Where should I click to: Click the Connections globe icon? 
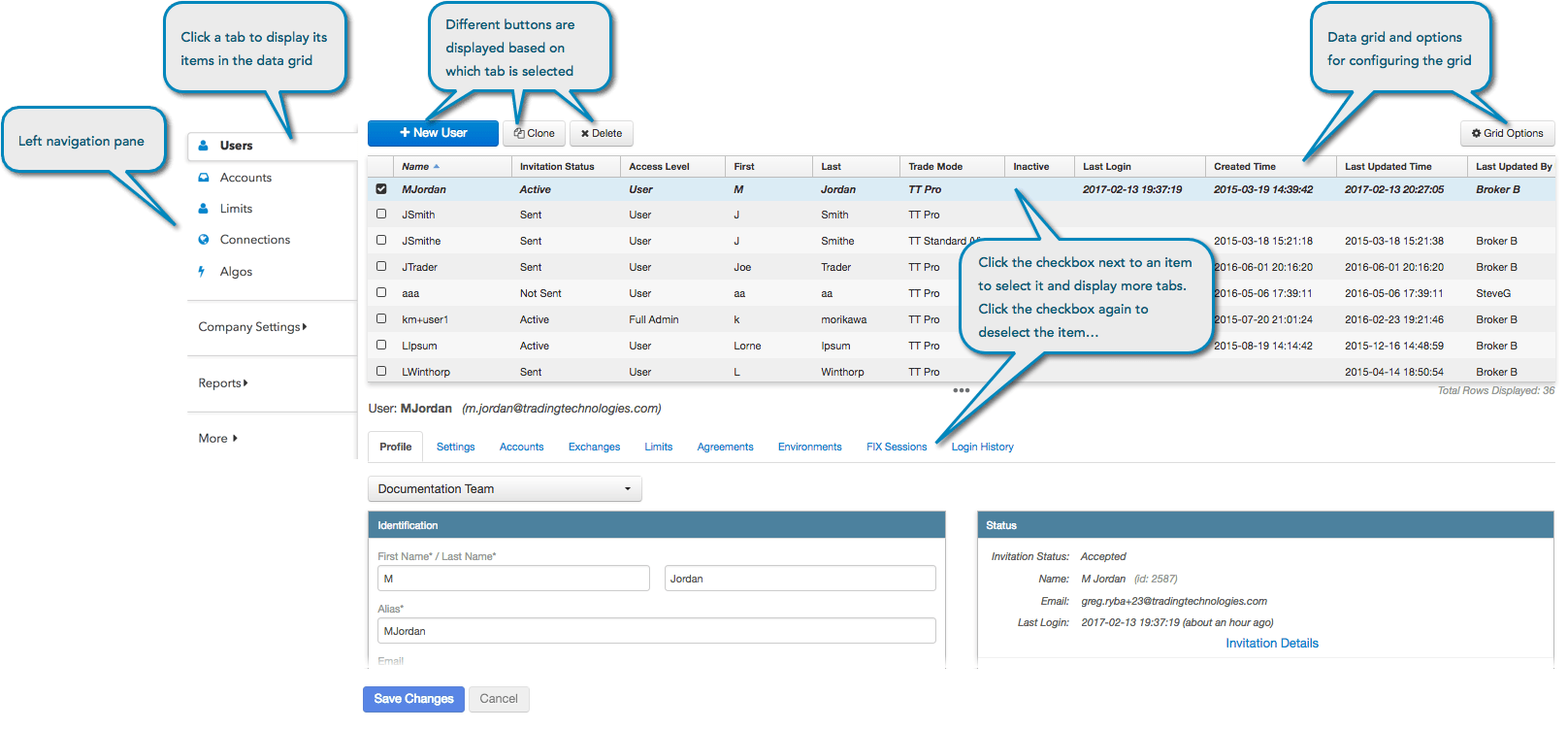[204, 240]
